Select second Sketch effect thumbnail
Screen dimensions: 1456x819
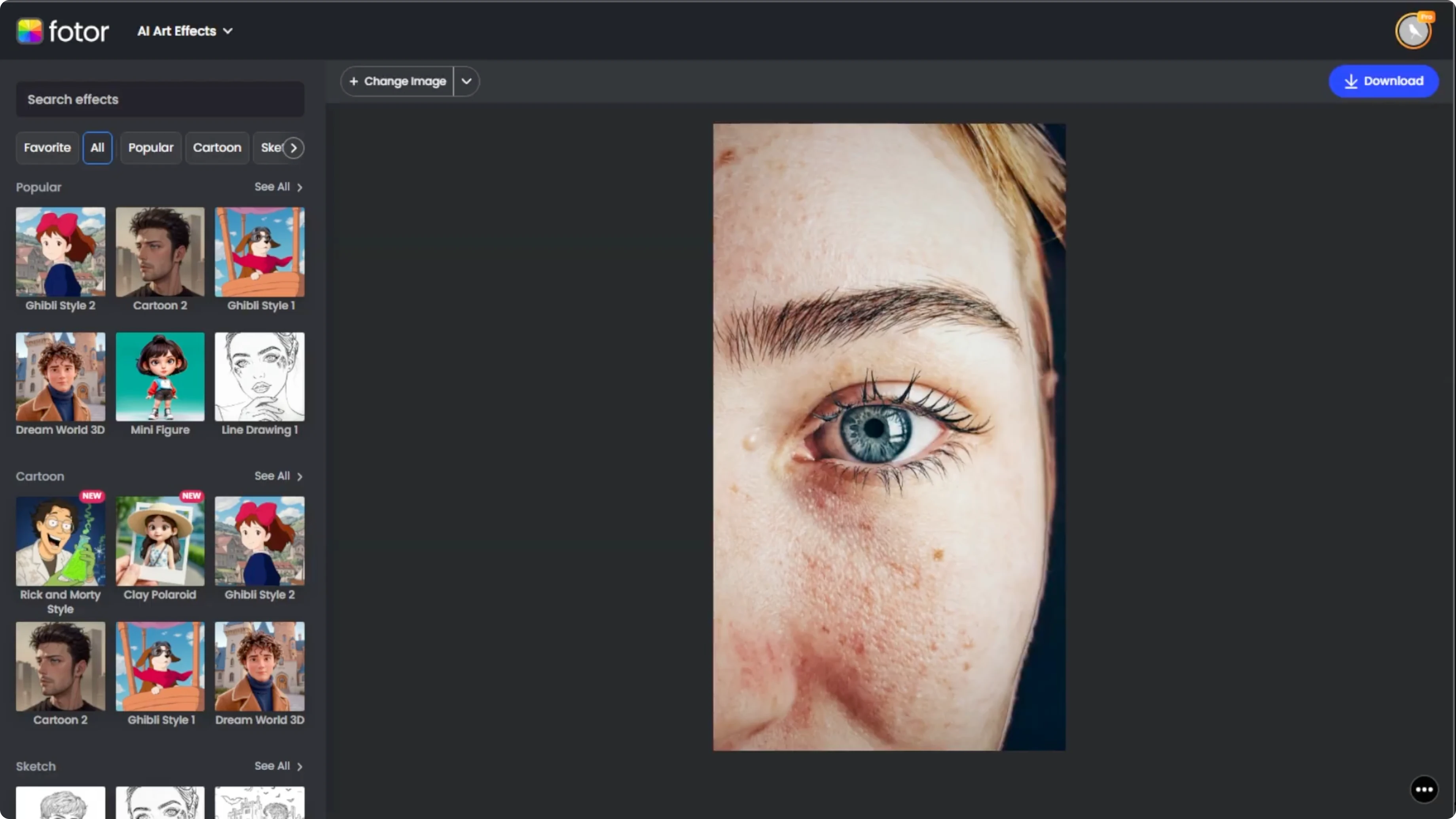[160, 803]
